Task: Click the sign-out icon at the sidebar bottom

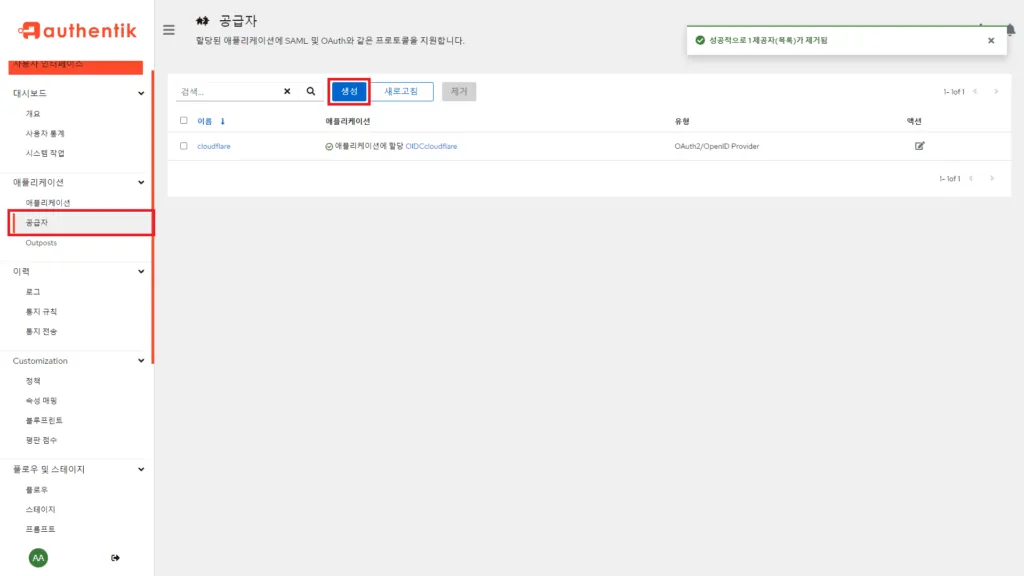Action: [x=116, y=557]
